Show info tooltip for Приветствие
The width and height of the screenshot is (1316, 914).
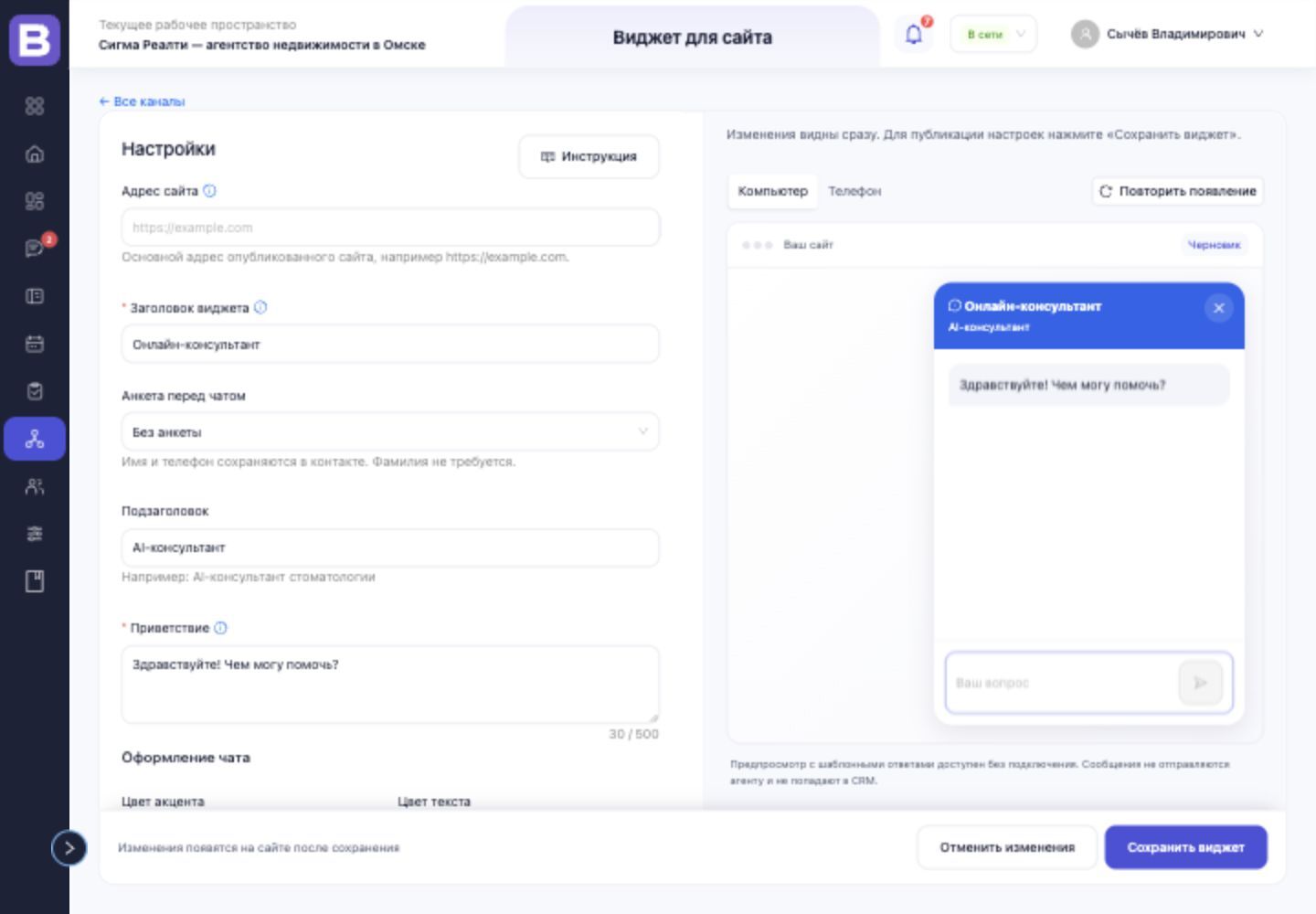[220, 628]
